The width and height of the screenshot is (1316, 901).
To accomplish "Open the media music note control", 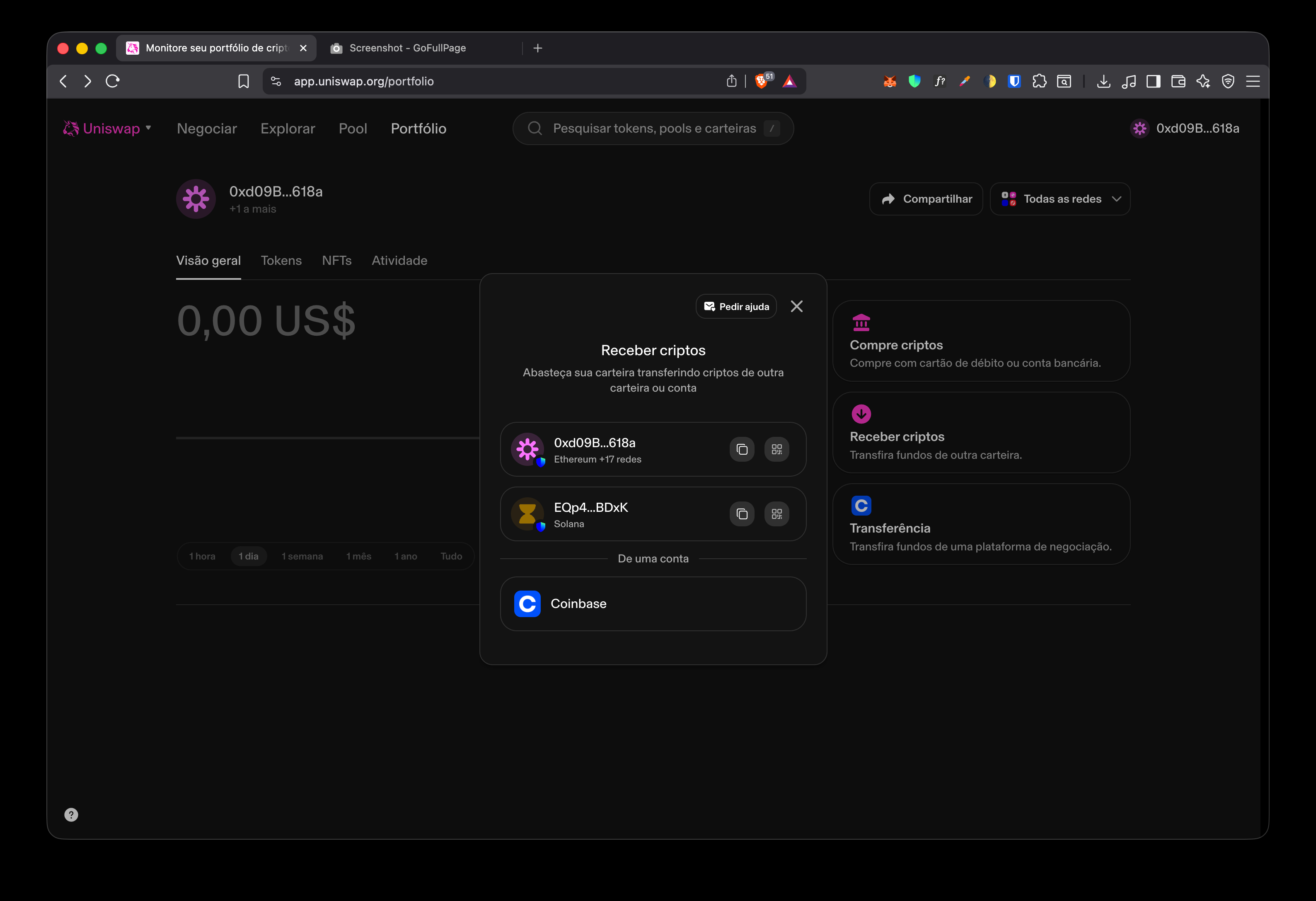I will (1129, 82).
